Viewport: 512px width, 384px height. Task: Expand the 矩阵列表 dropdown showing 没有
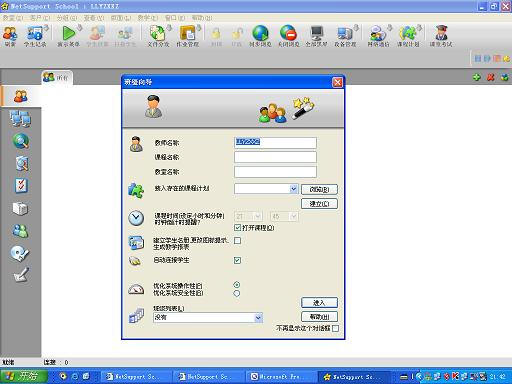[x=258, y=318]
